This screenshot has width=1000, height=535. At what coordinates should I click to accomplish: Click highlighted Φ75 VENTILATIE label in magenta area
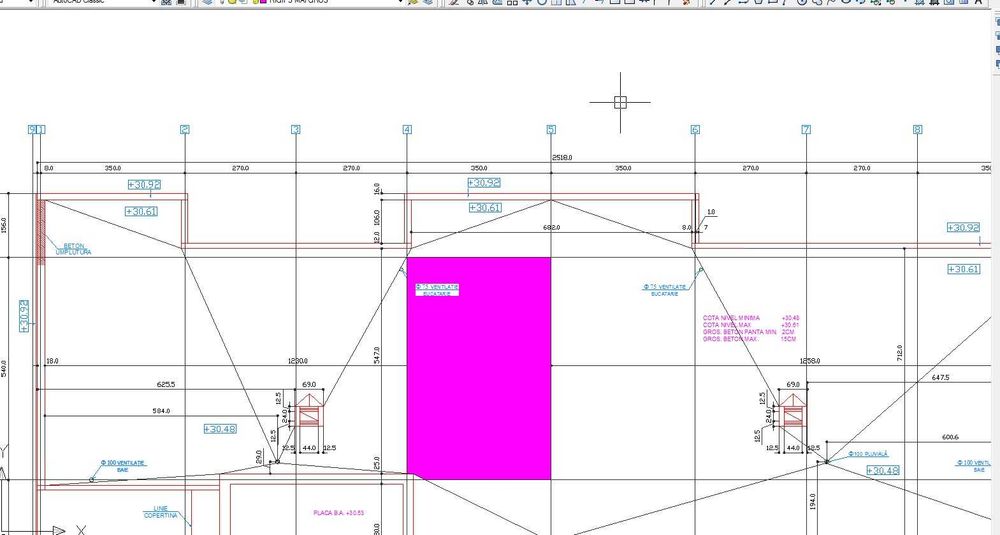[x=437, y=289]
